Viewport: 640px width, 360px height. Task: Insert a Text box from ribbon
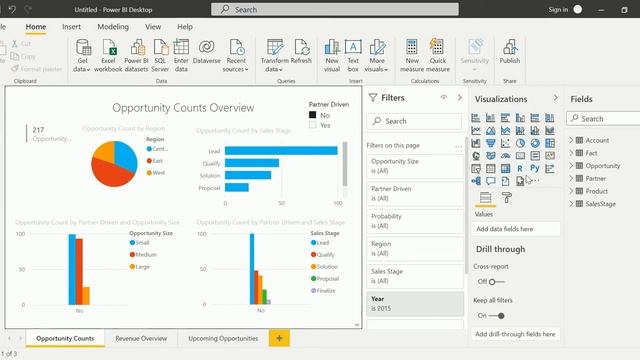[x=353, y=56]
